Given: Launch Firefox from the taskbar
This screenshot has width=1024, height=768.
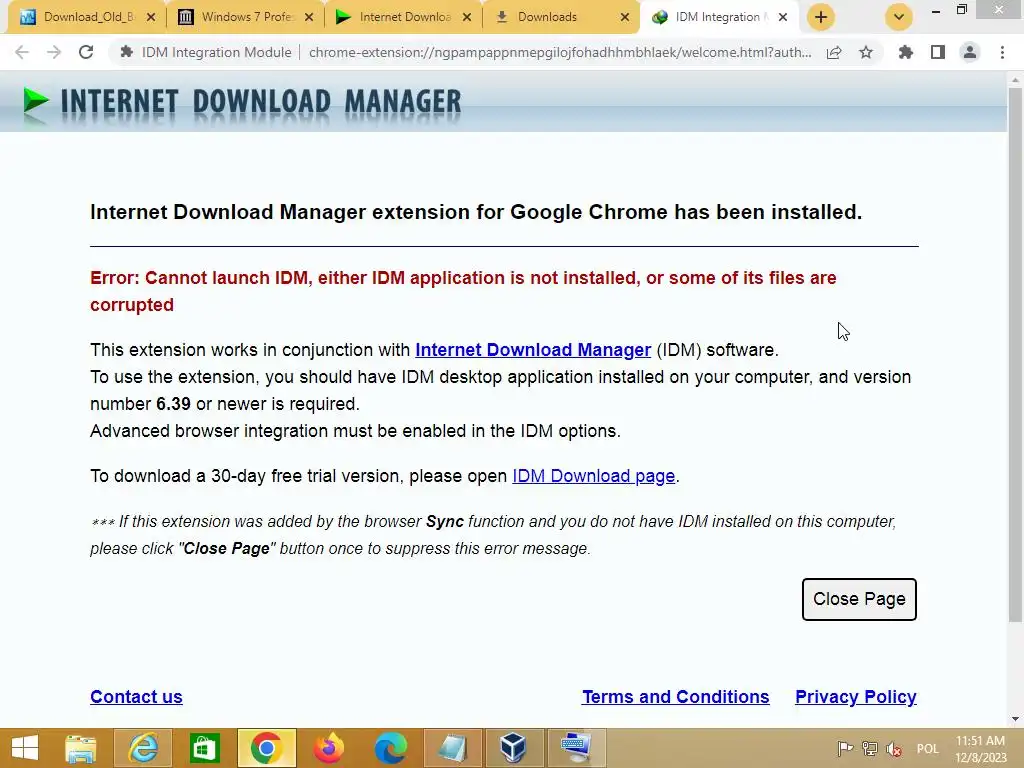Looking at the screenshot, I should point(328,748).
